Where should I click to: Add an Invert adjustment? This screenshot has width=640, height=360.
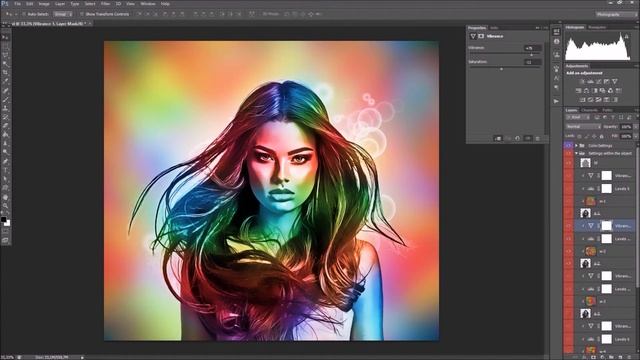(582, 100)
